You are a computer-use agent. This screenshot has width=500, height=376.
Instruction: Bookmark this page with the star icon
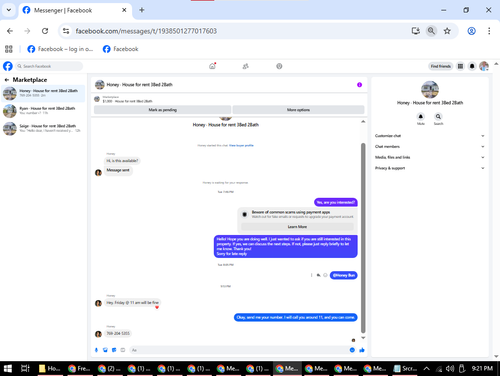pos(447,31)
